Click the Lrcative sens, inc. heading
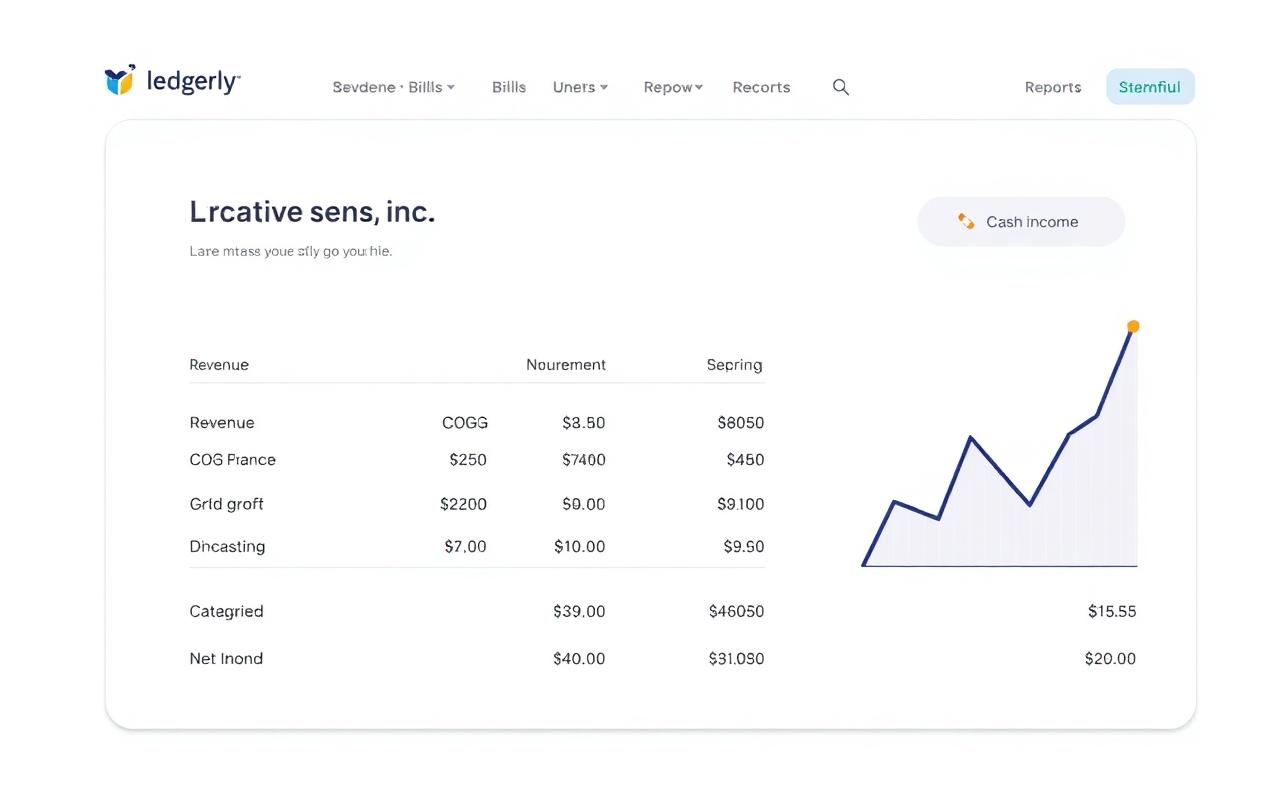Viewport: 1280px width, 800px height. point(312,211)
